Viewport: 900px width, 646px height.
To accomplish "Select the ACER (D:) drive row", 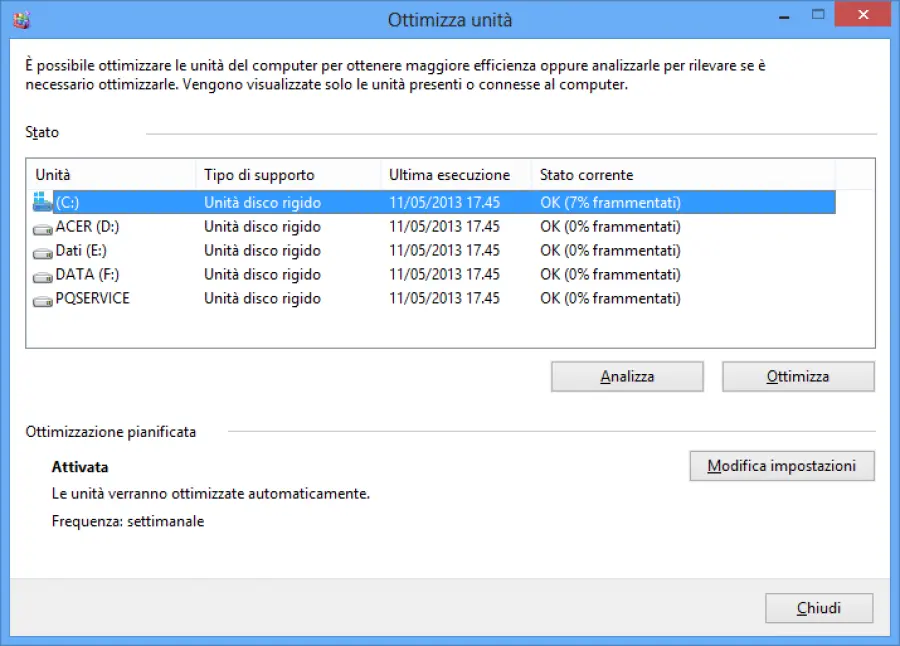I will (300, 226).
